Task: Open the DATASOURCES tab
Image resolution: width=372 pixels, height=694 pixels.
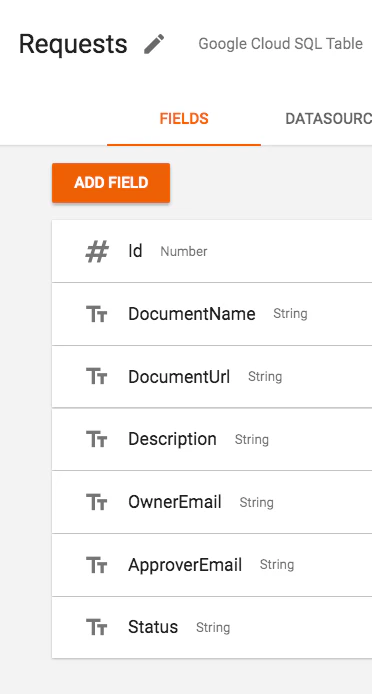Action: (329, 119)
